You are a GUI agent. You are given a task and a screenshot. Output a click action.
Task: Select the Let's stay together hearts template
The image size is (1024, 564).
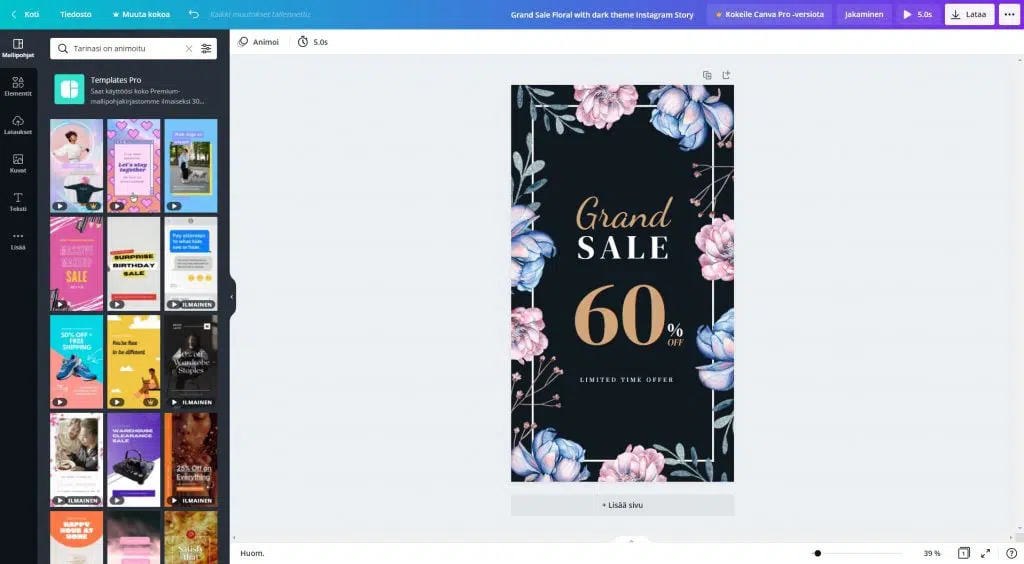133,166
